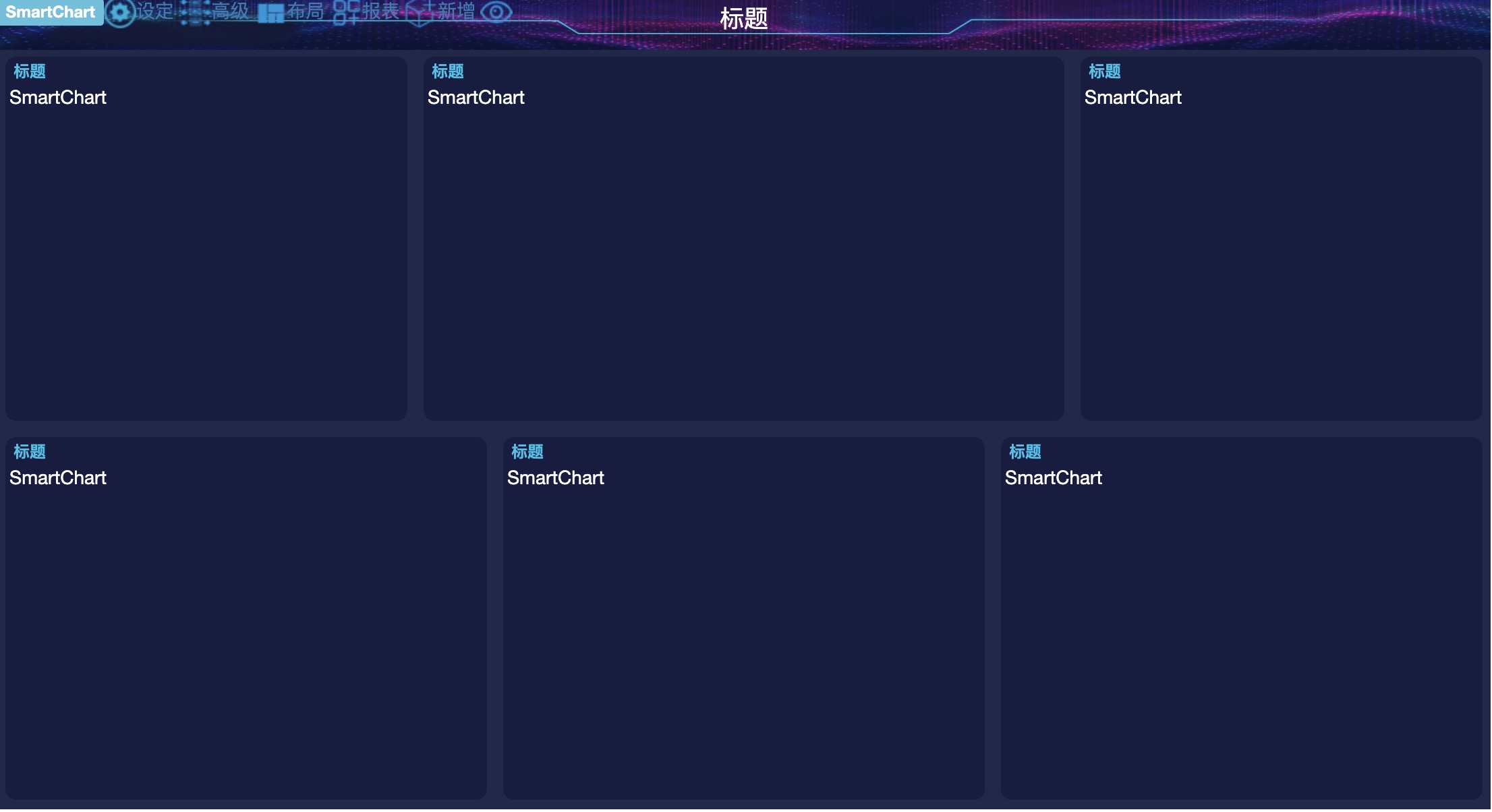
Task: Click the 标题 title of wide top-center panel
Action: pyautogui.click(x=448, y=71)
